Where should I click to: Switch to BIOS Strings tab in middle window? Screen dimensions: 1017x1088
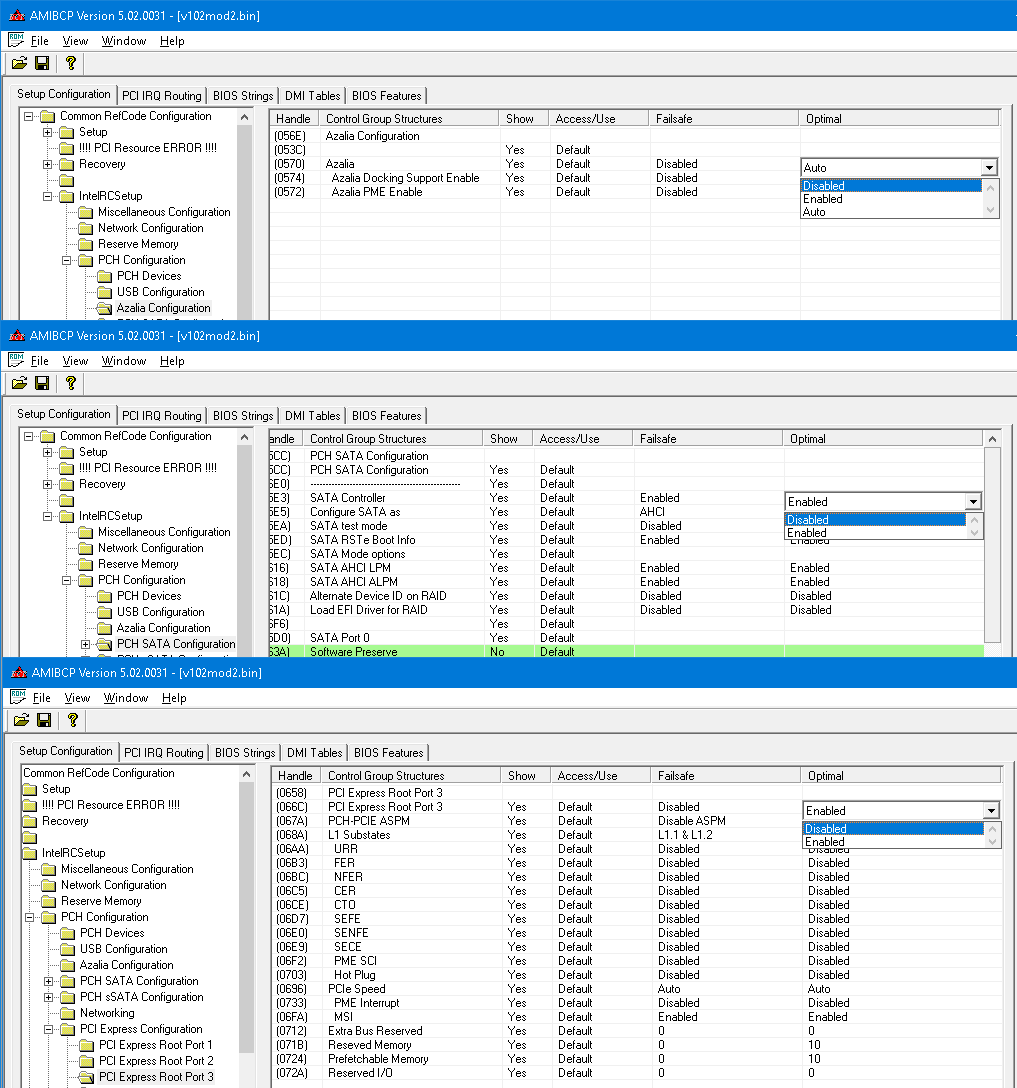pos(243,416)
